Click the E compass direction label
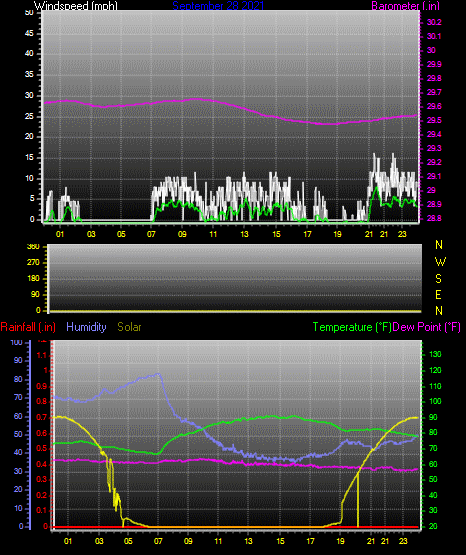 pyautogui.click(x=438, y=294)
